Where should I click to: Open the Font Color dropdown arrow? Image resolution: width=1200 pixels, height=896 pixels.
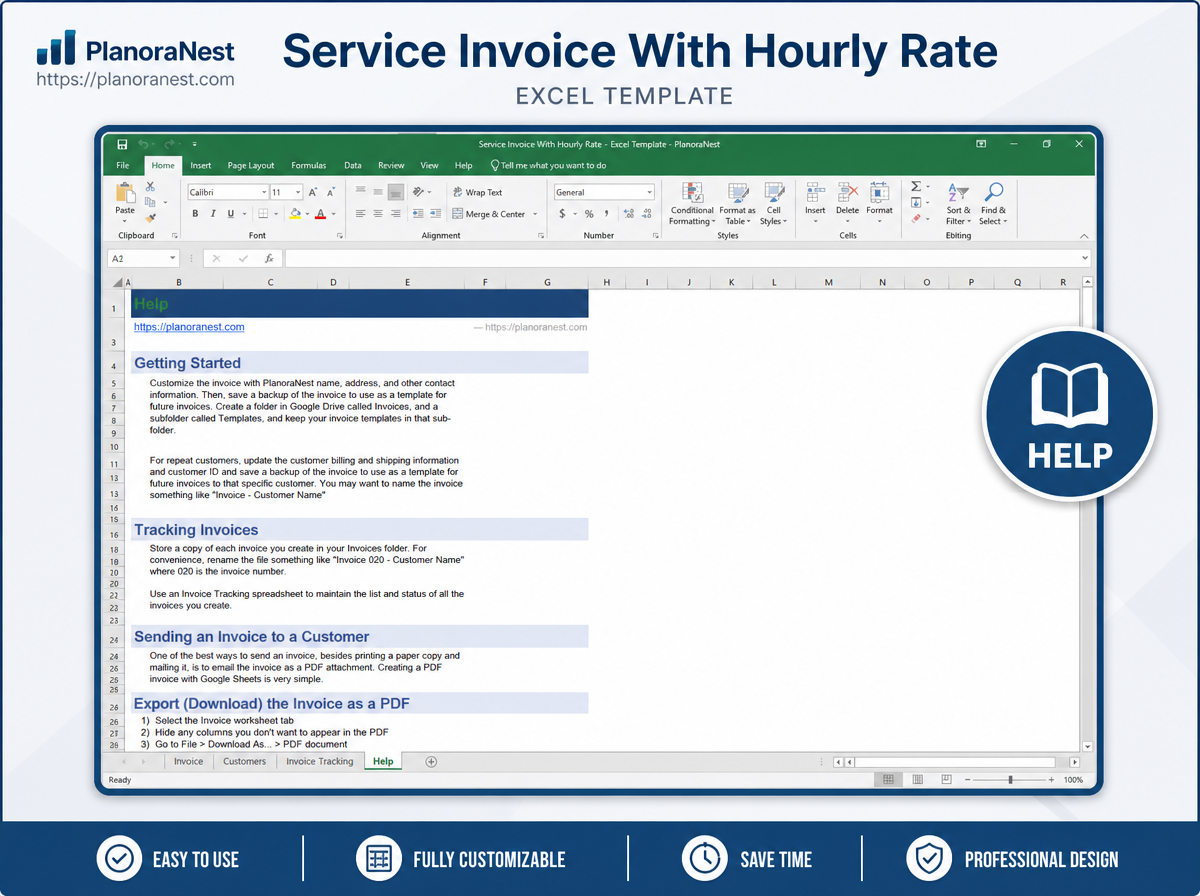tap(332, 214)
